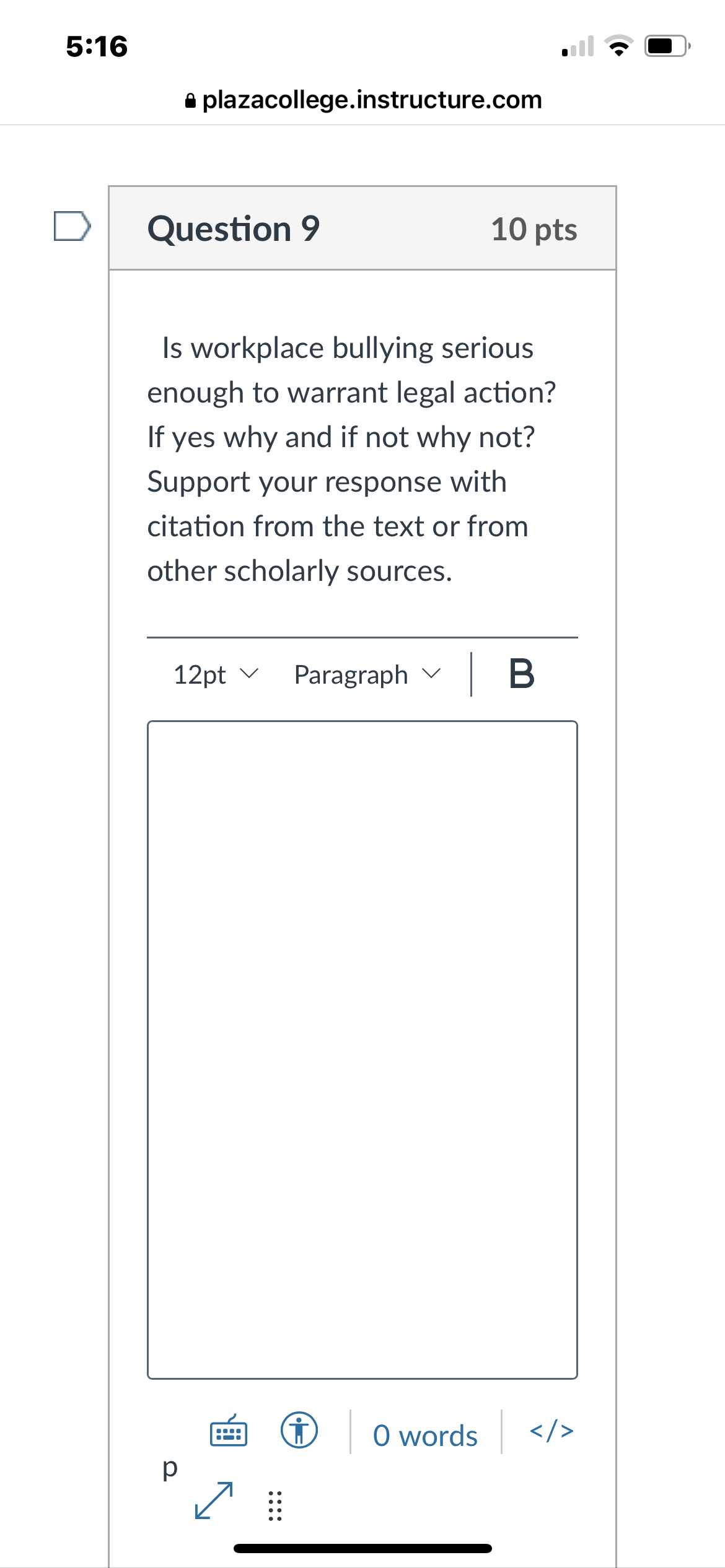Click inside the empty answer text box

click(x=362, y=1049)
